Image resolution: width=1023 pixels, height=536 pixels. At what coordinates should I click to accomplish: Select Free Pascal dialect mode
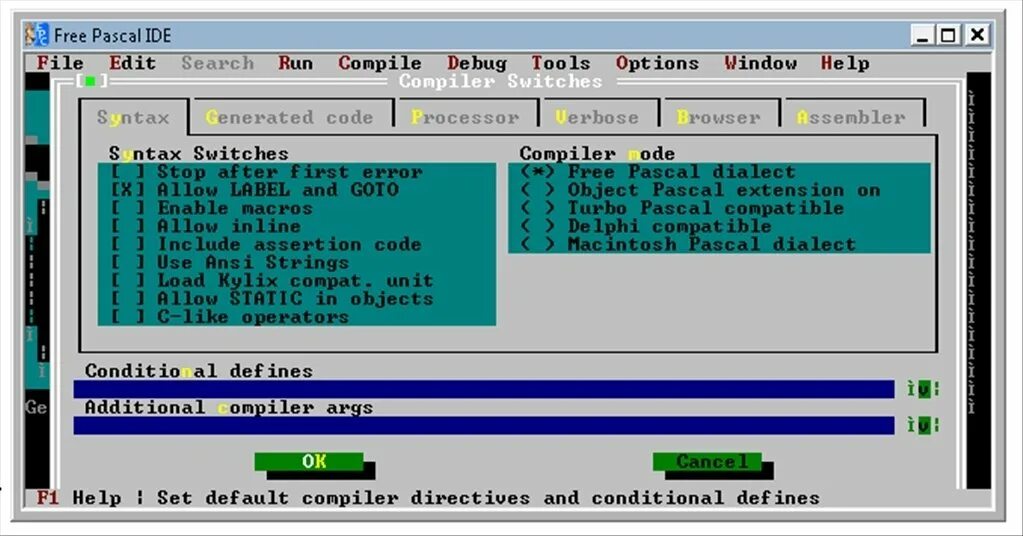[658, 172]
